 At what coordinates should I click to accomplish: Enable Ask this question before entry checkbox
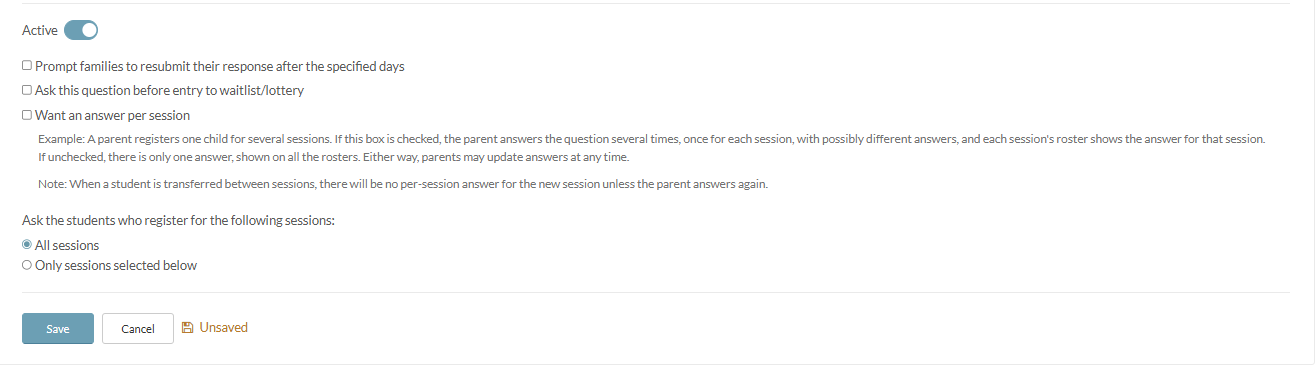coord(27,90)
